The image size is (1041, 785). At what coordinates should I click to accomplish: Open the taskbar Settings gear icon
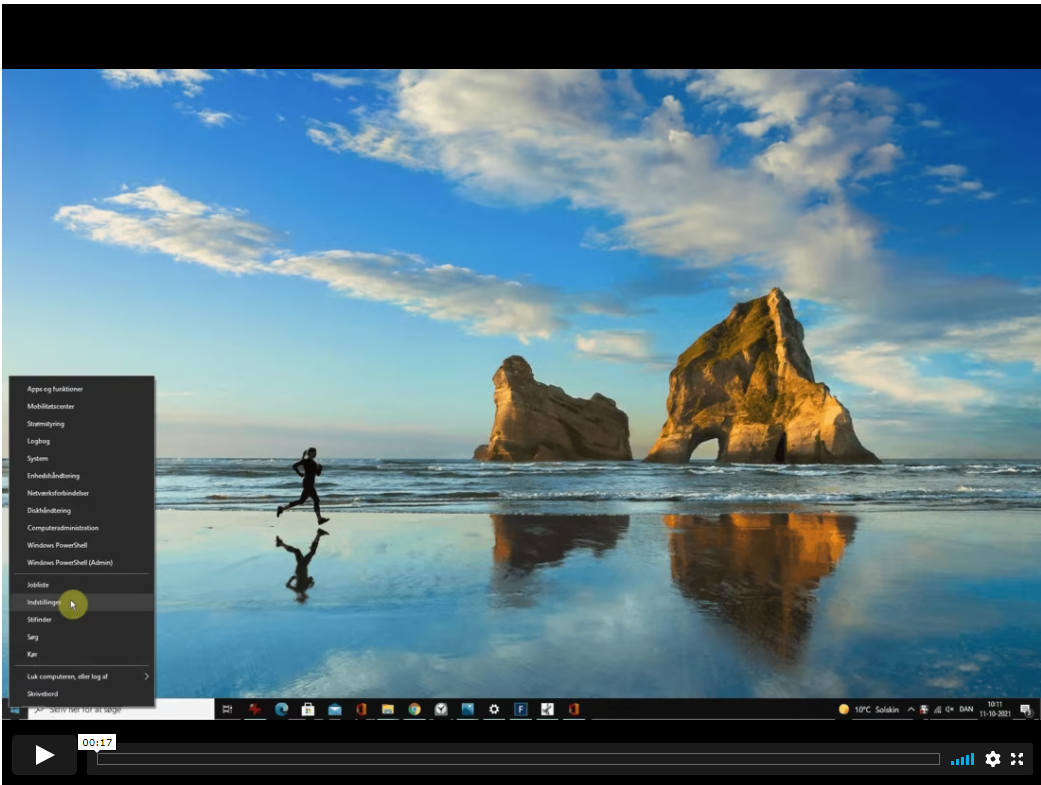click(x=494, y=709)
